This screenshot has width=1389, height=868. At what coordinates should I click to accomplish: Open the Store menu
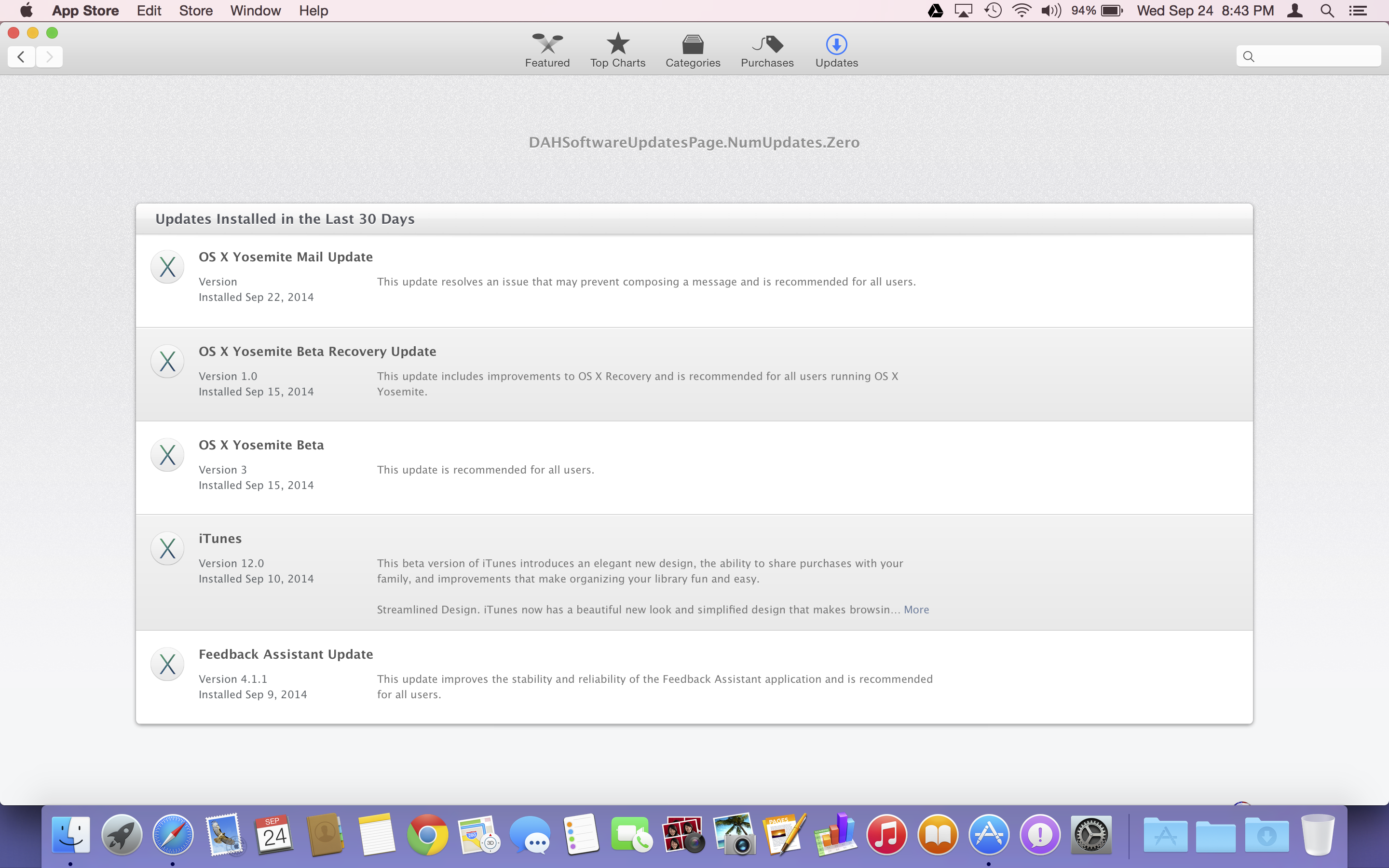tap(196, 10)
